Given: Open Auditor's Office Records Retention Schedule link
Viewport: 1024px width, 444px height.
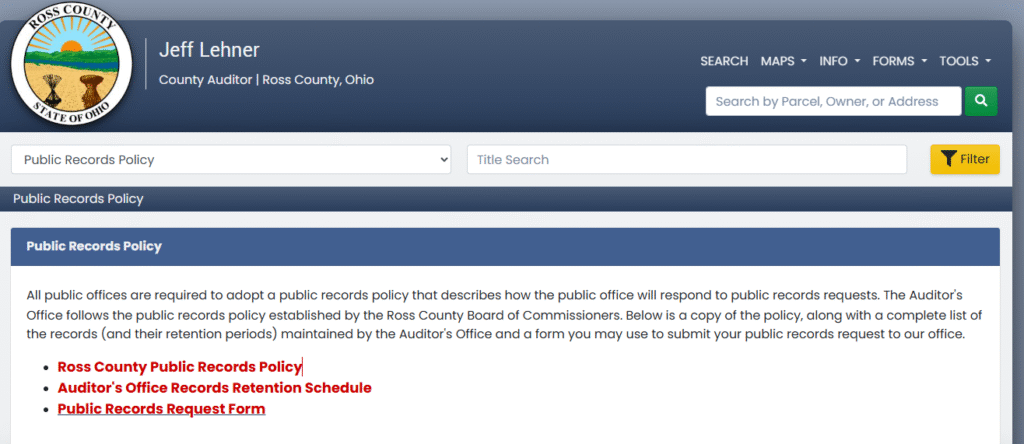Looking at the screenshot, I should (x=214, y=388).
